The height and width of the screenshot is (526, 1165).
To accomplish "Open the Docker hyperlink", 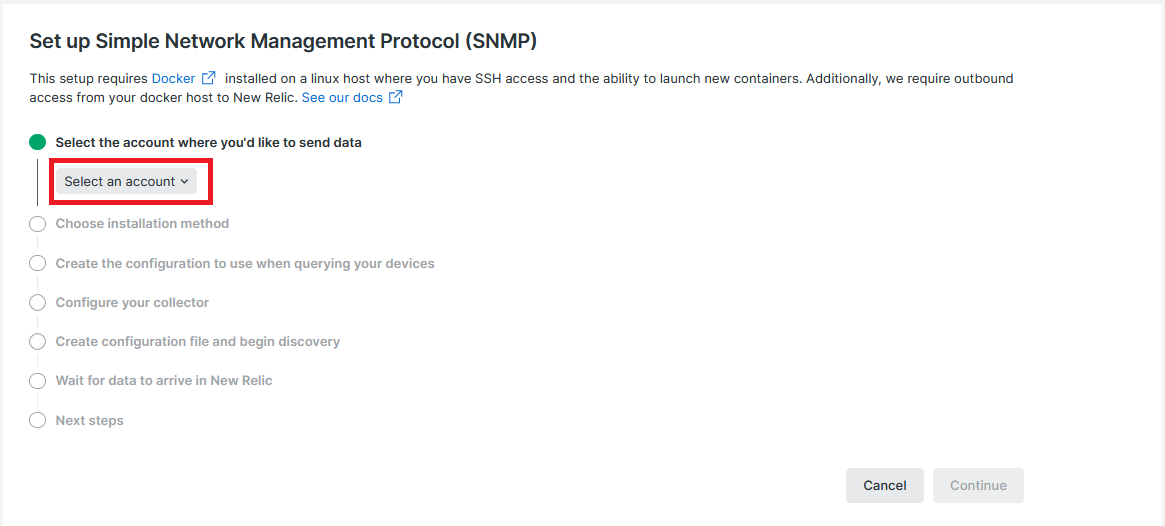I will 173,78.
